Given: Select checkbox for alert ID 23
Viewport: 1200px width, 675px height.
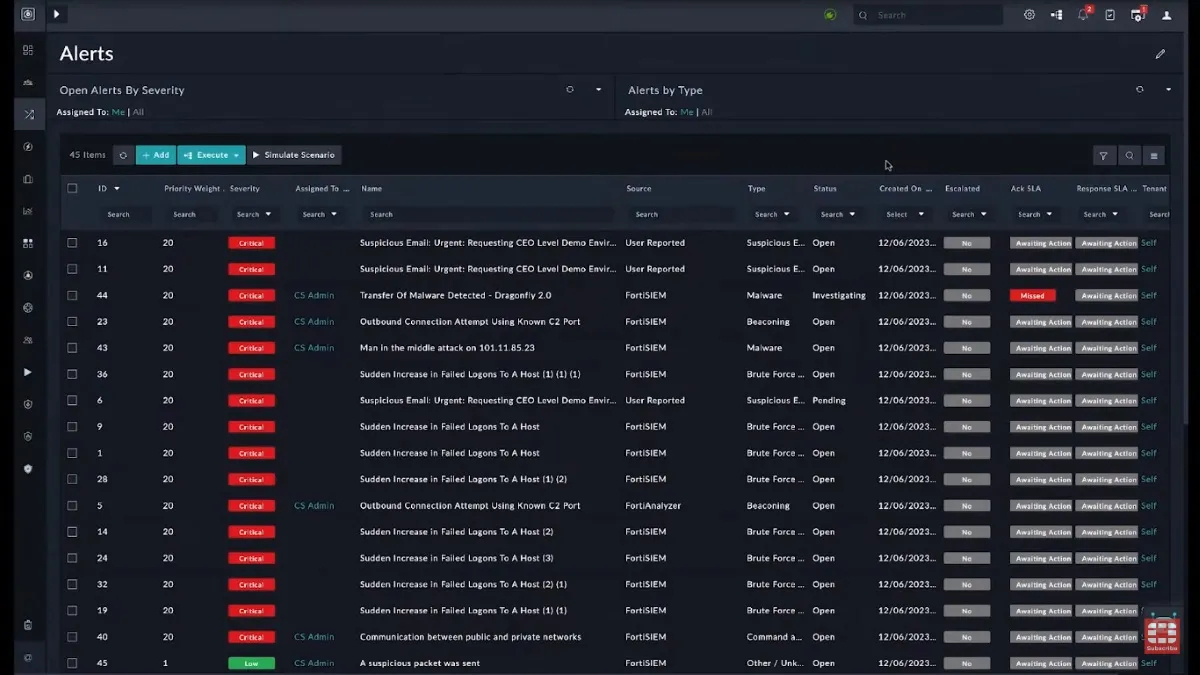Looking at the screenshot, I should [72, 322].
